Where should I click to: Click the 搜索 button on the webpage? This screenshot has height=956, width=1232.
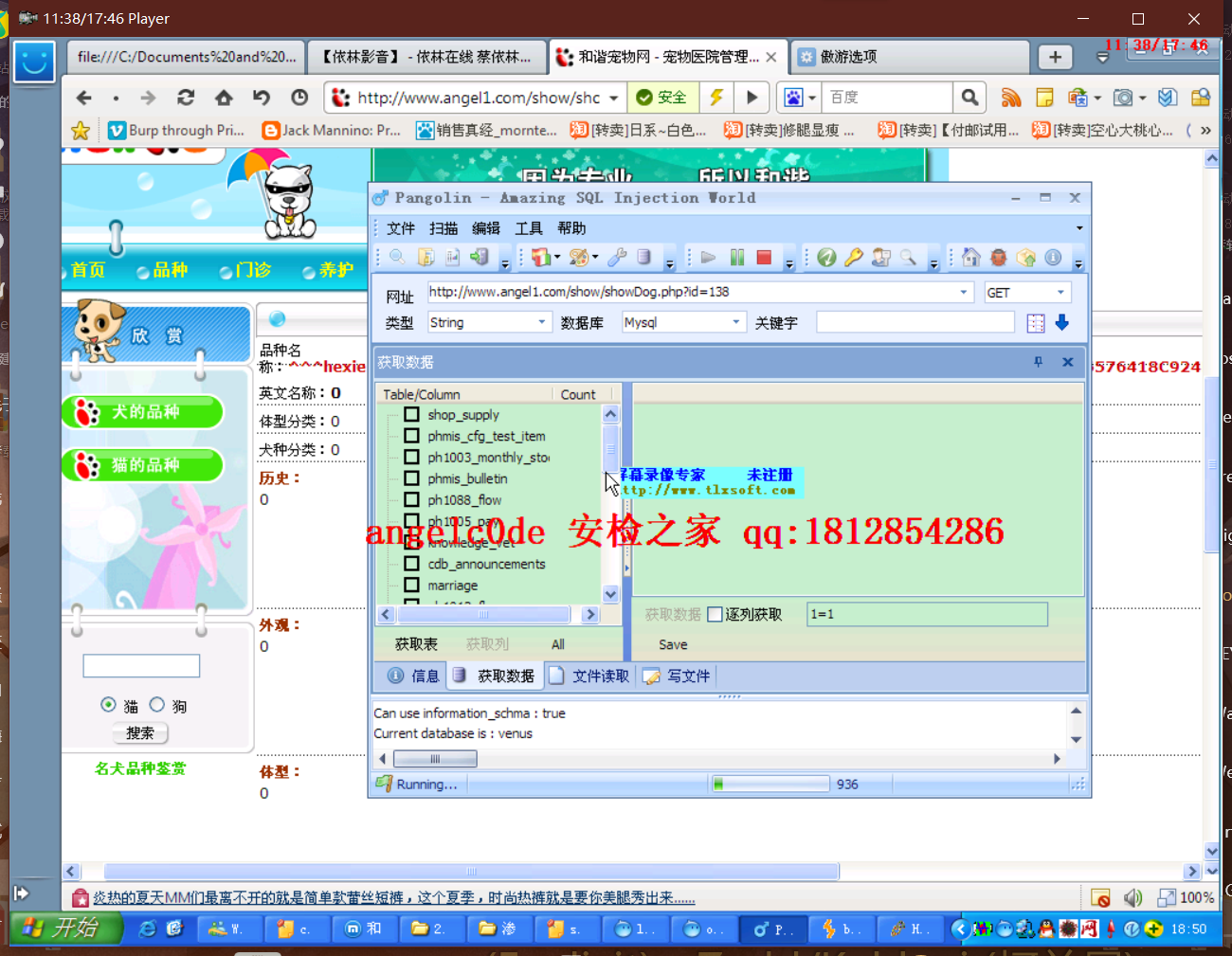(139, 733)
